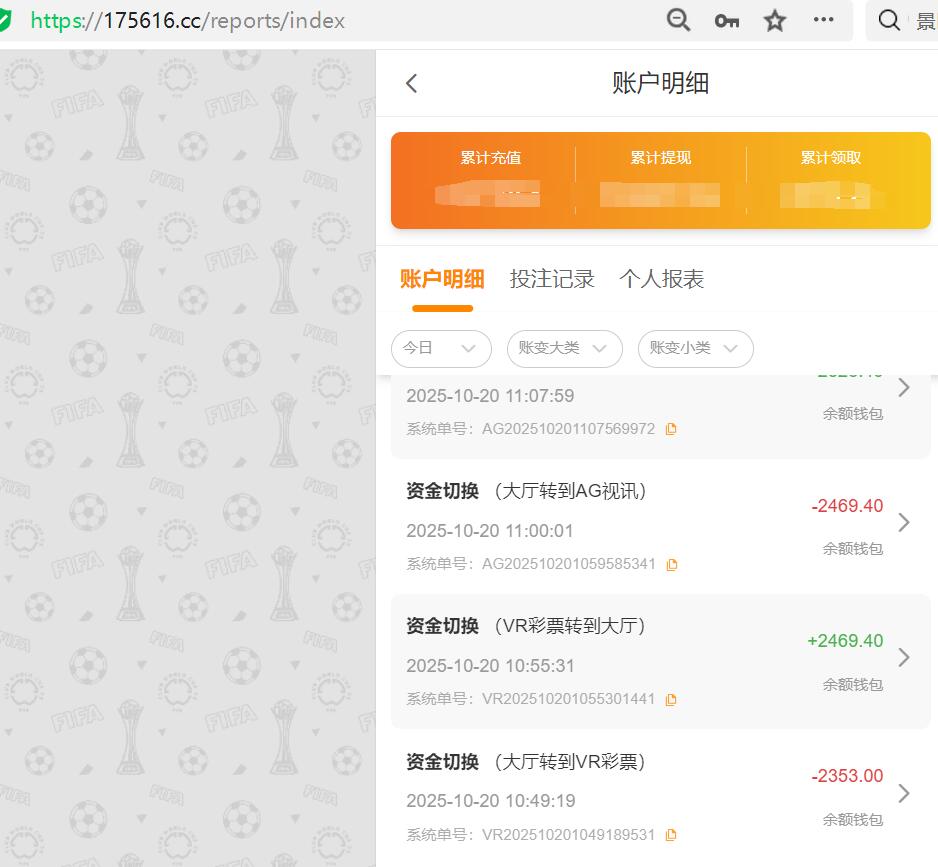Copy order number VR202510201055301441 via copy icon
Screen dimensions: 938x867
[x=671, y=699]
